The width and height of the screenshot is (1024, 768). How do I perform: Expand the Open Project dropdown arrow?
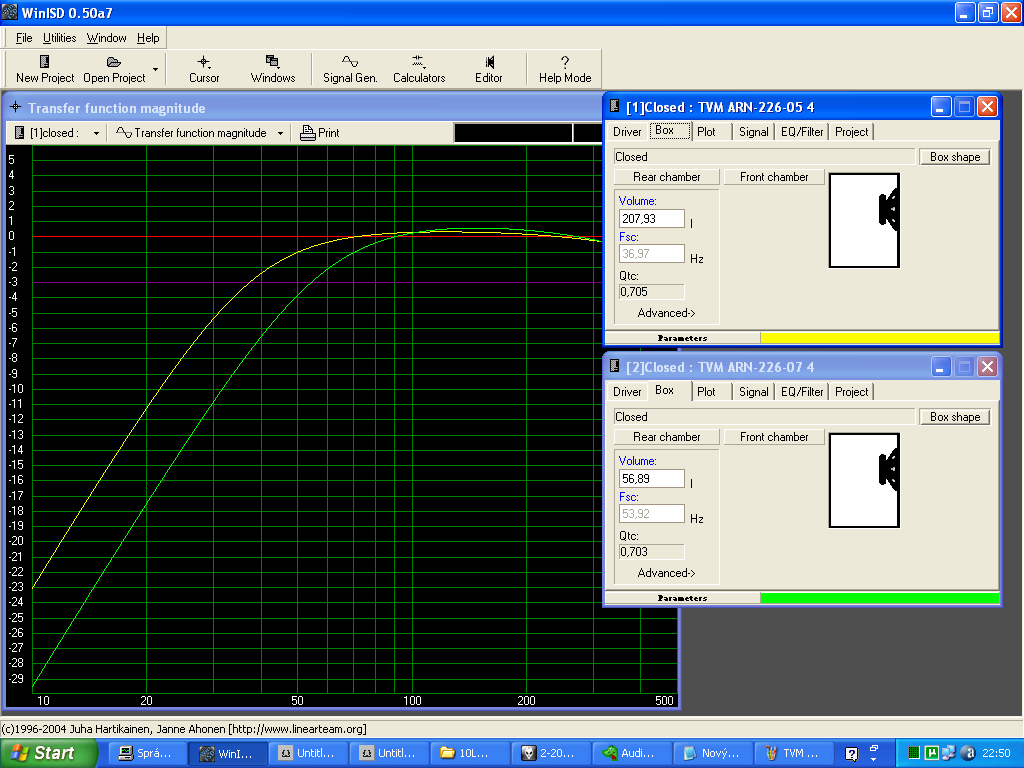pos(155,69)
